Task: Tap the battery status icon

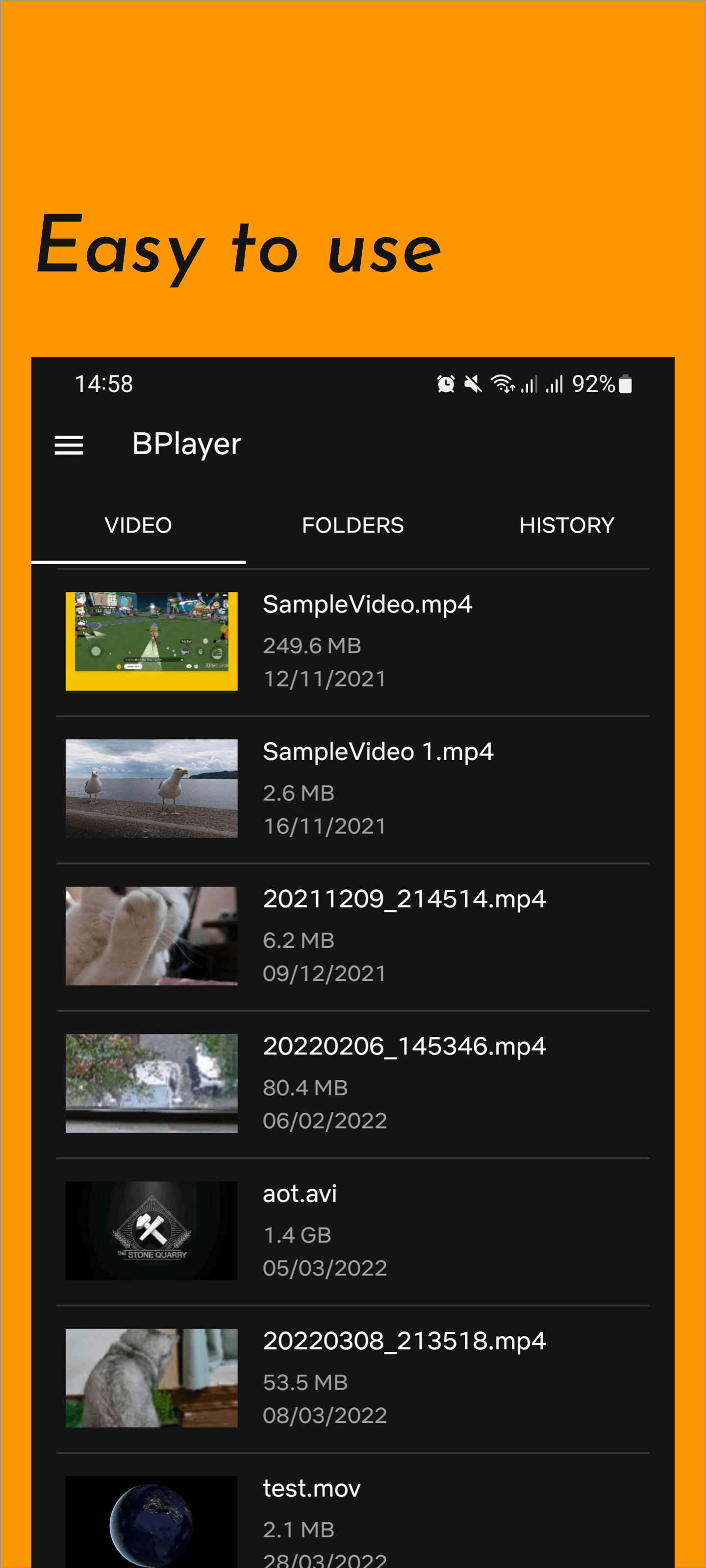Action: point(625,384)
